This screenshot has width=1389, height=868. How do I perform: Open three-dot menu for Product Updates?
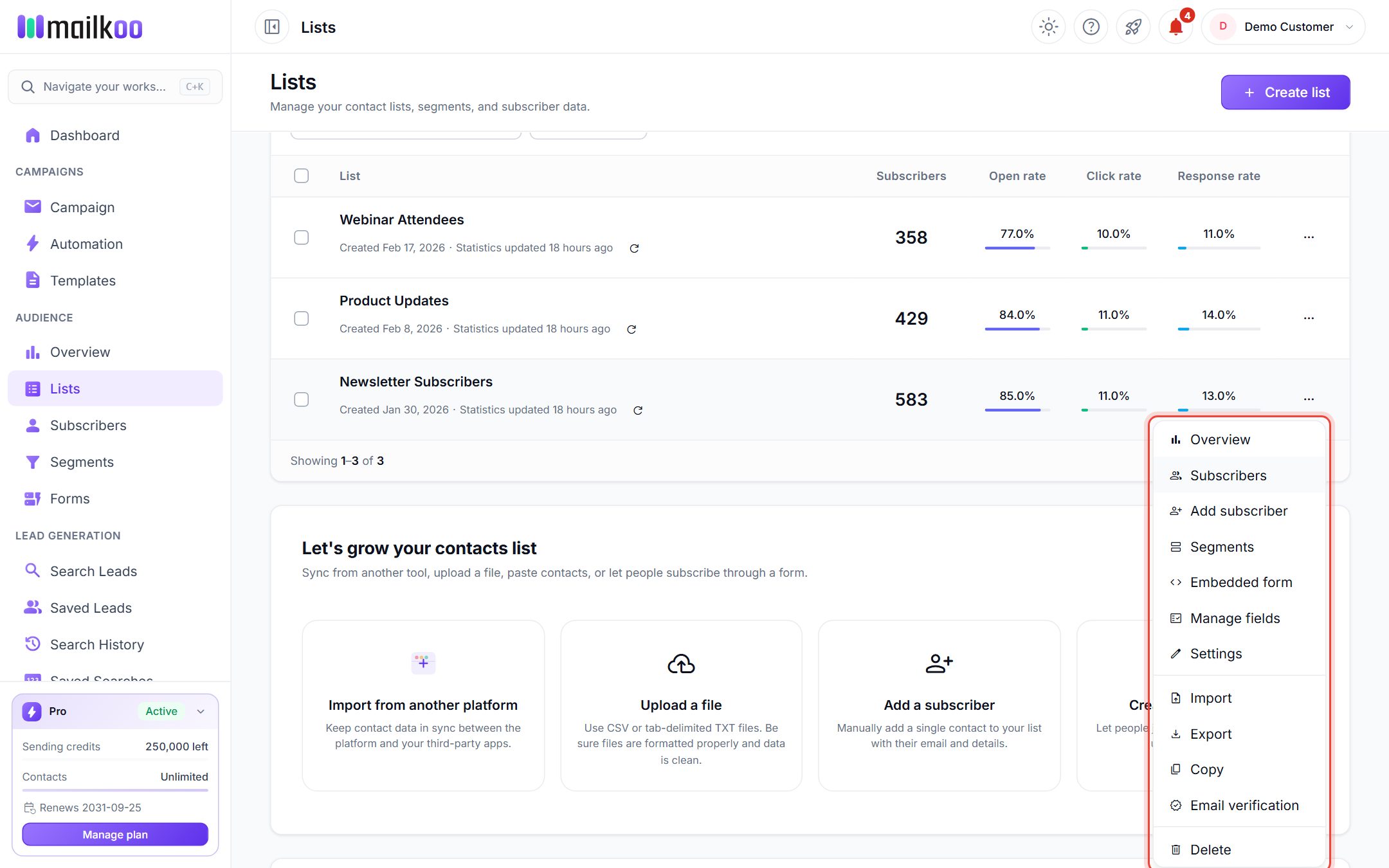click(1309, 318)
